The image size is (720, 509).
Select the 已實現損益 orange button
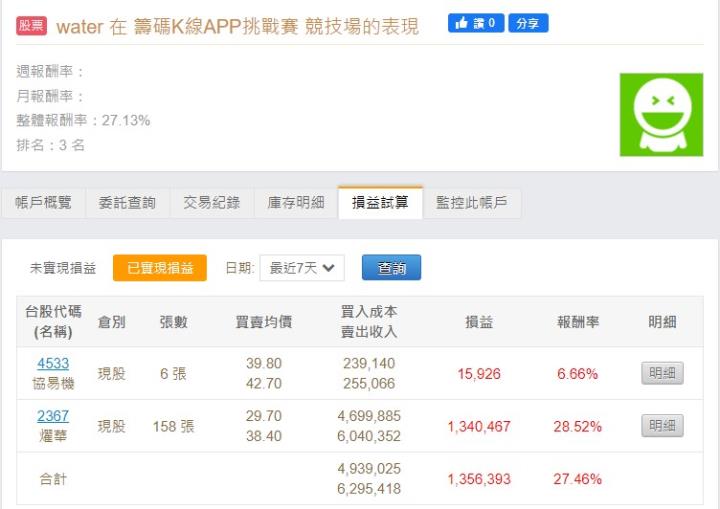160,268
